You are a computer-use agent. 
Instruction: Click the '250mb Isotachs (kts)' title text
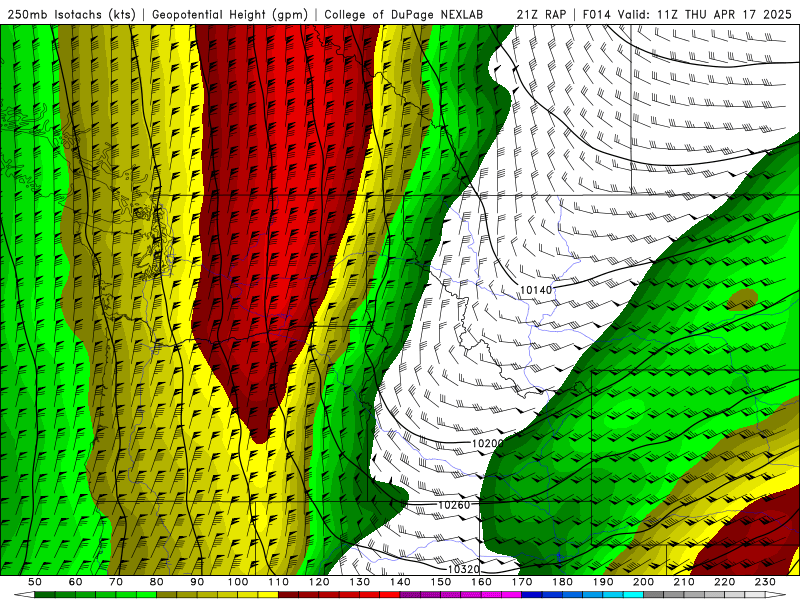[x=71, y=14]
